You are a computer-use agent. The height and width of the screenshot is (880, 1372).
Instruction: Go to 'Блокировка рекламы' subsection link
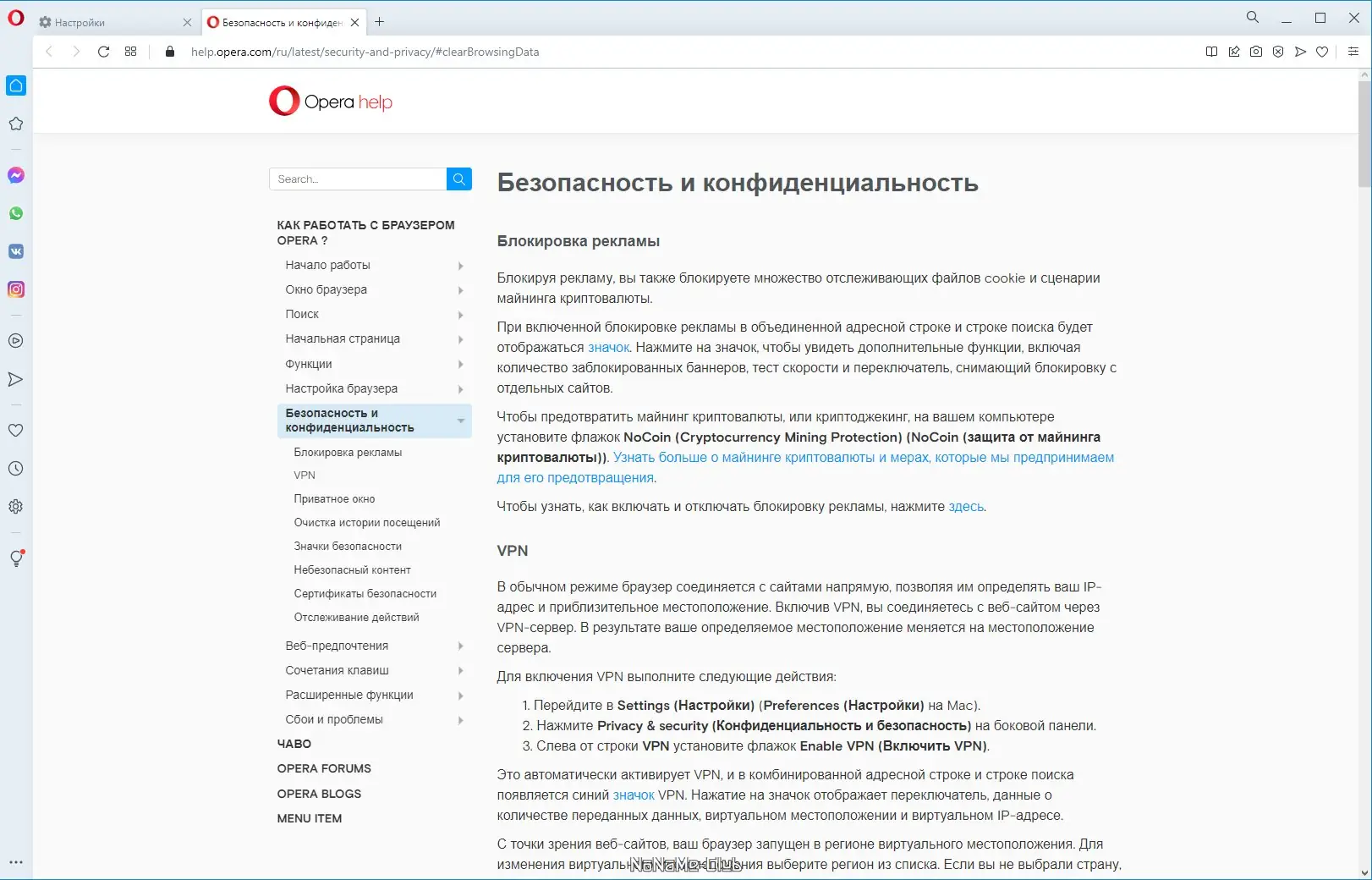pos(348,452)
